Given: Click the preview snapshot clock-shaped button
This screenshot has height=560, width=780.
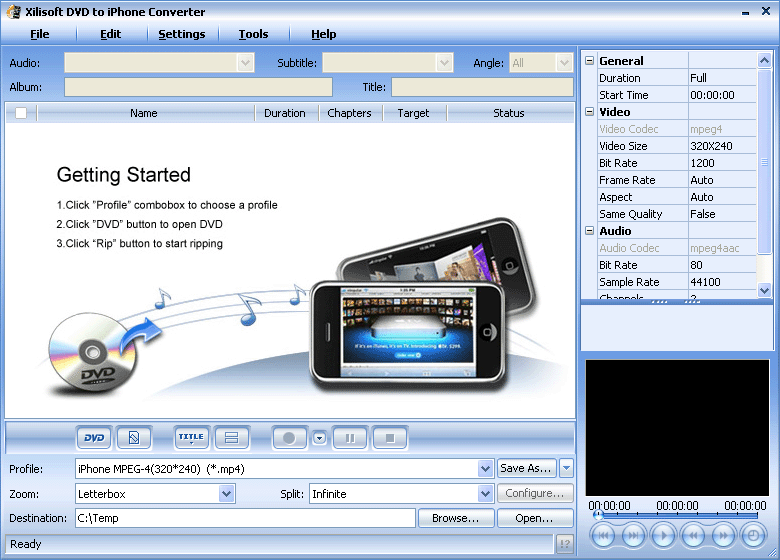Looking at the screenshot, I should (x=753, y=536).
